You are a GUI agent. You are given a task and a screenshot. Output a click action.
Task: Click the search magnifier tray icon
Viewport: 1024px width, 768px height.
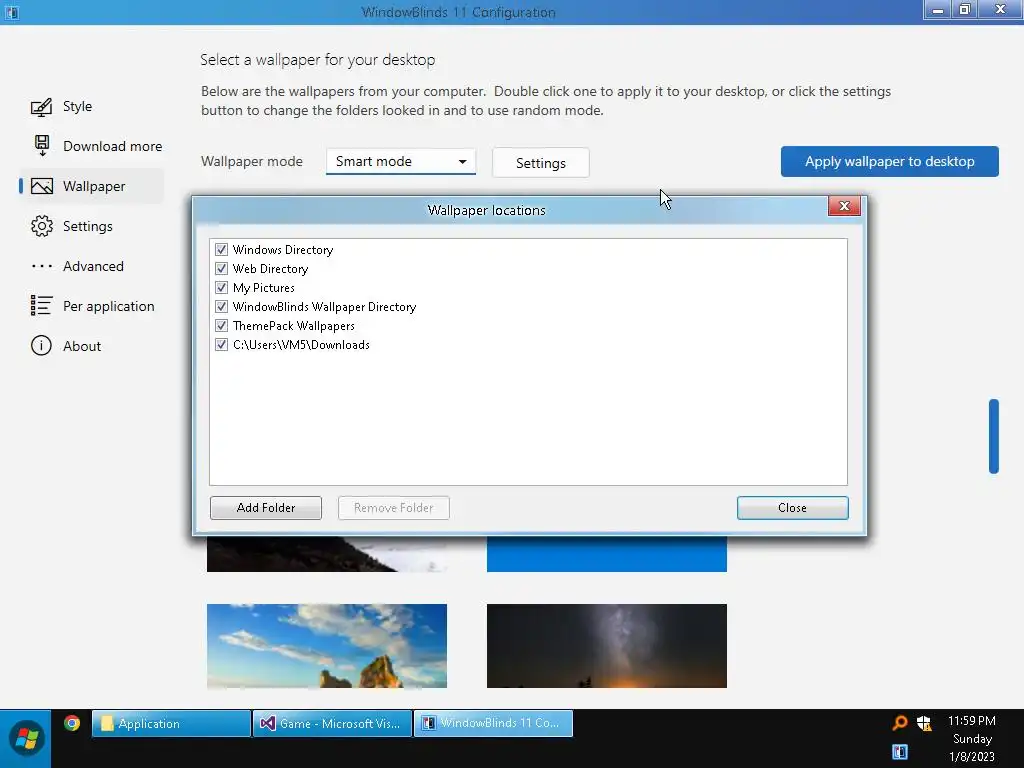[x=899, y=722]
